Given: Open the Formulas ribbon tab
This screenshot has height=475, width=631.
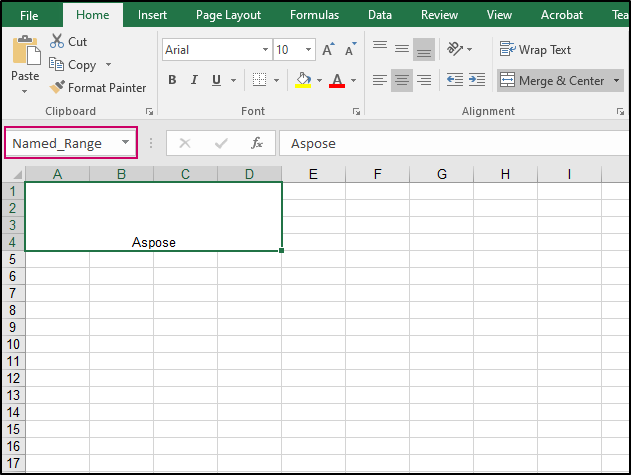Looking at the screenshot, I should click(x=314, y=15).
